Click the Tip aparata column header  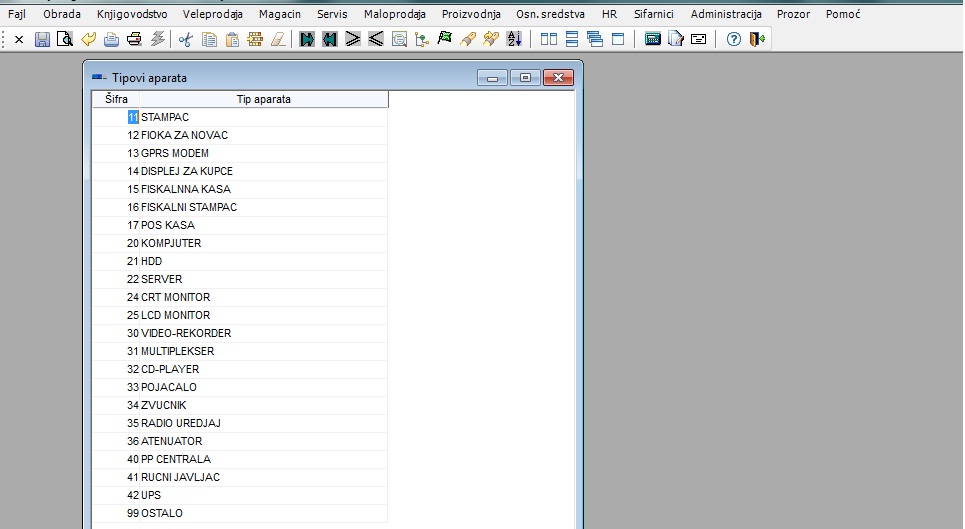click(263, 99)
